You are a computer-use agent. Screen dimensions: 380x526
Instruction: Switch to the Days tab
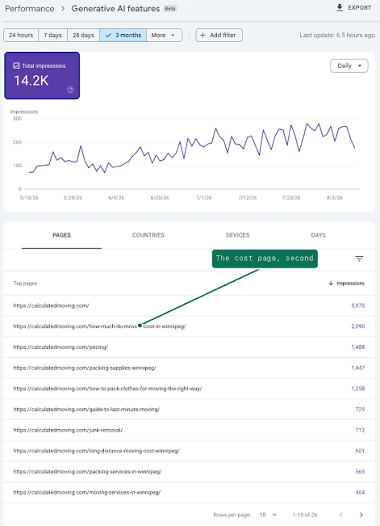coord(318,235)
